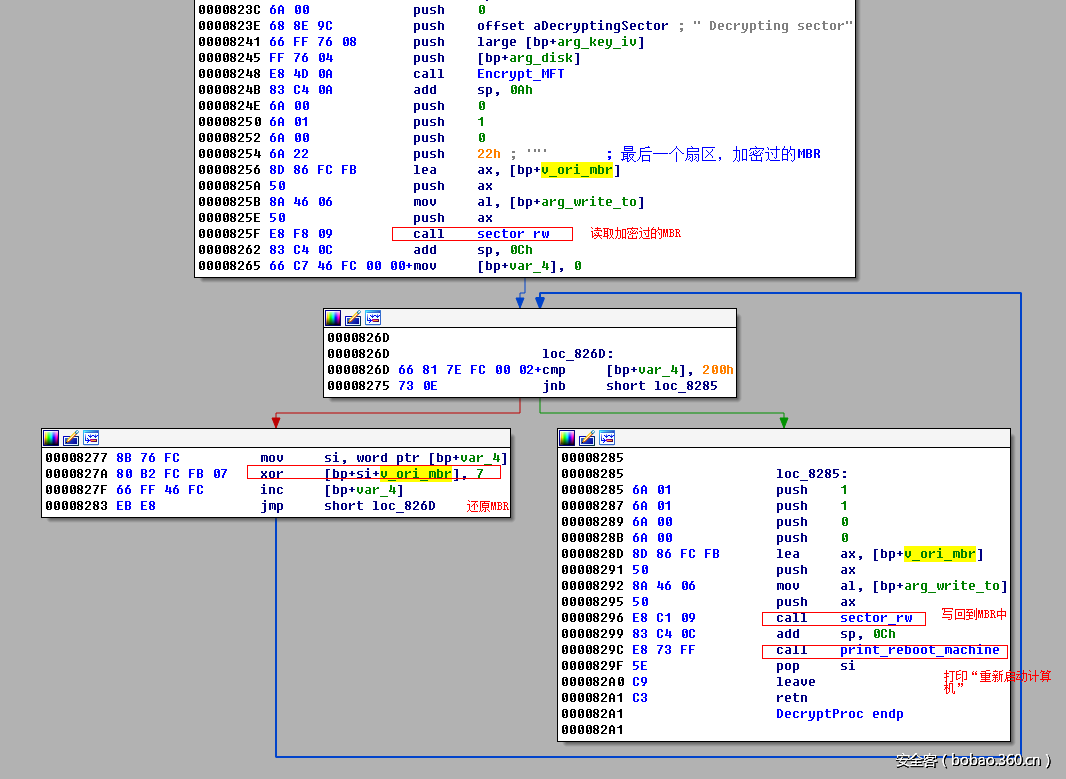Click the node color icon on the loc_8285 block

point(567,438)
